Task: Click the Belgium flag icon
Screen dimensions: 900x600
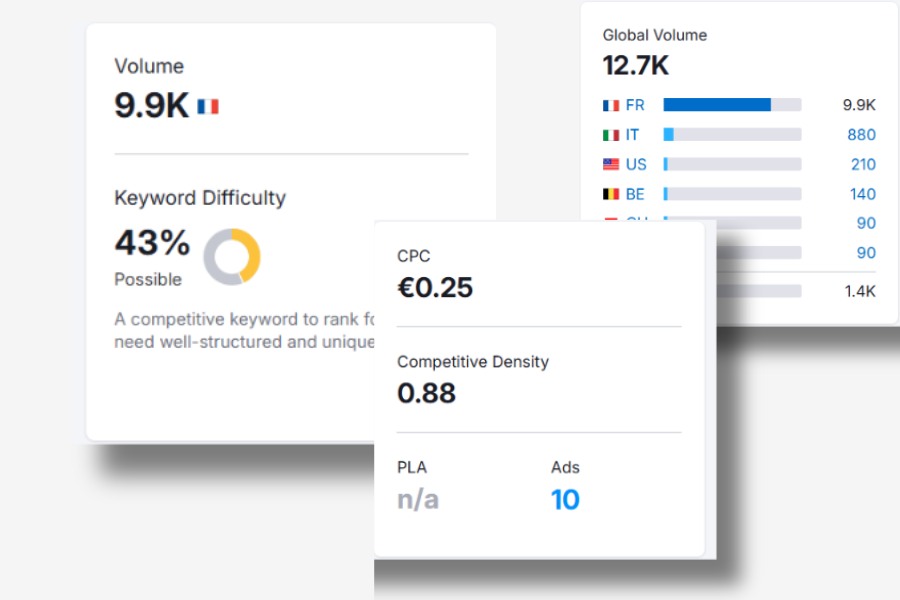Action: point(611,194)
